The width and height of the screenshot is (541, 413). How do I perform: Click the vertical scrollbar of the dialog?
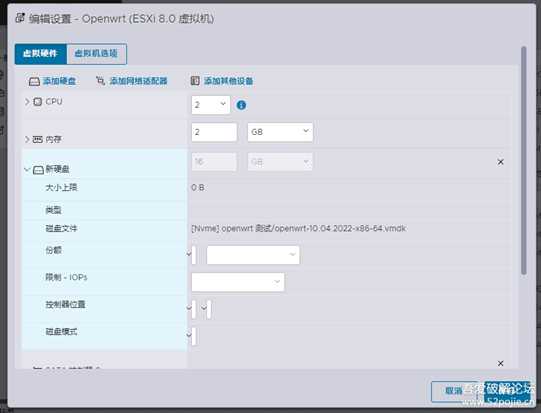pyautogui.click(x=524, y=160)
